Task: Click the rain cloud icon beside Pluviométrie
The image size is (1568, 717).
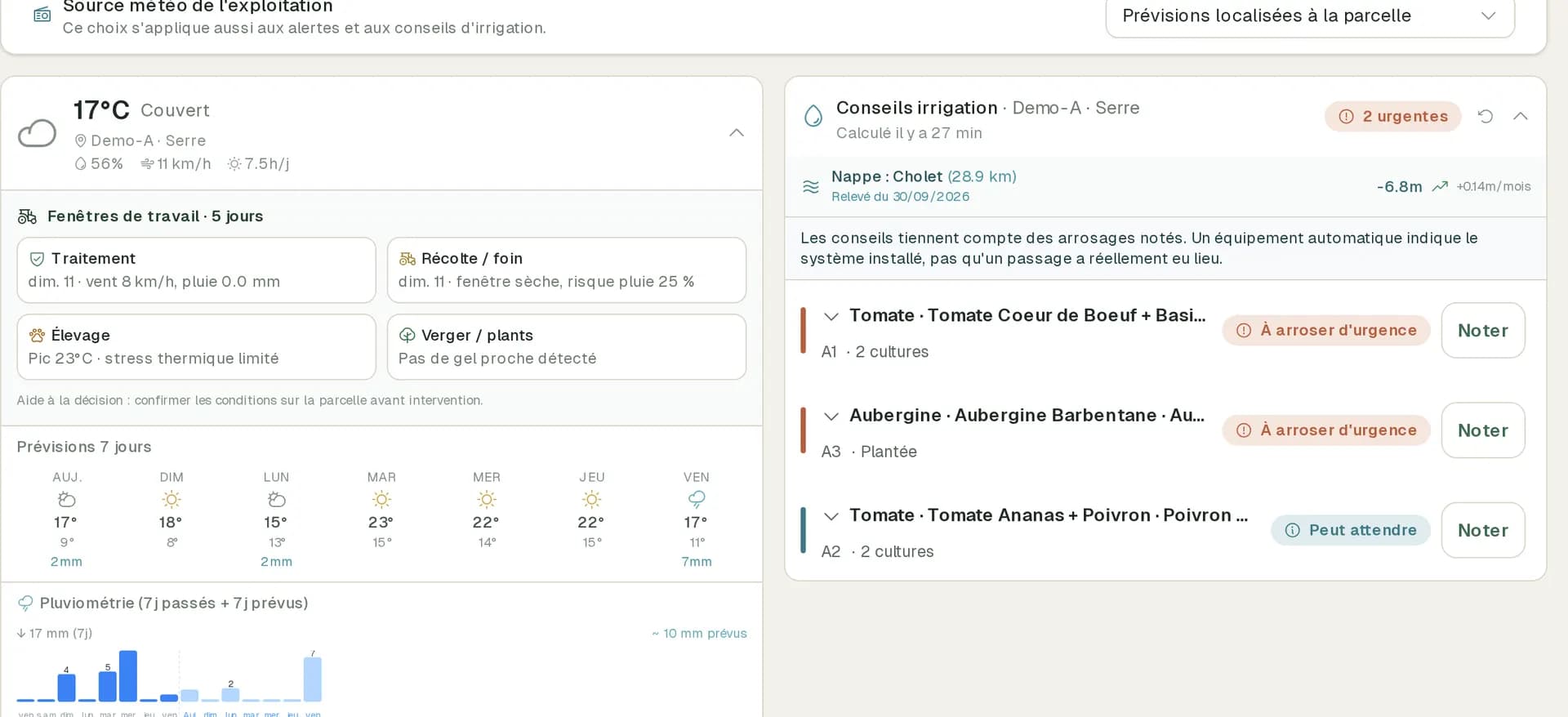Action: point(26,603)
